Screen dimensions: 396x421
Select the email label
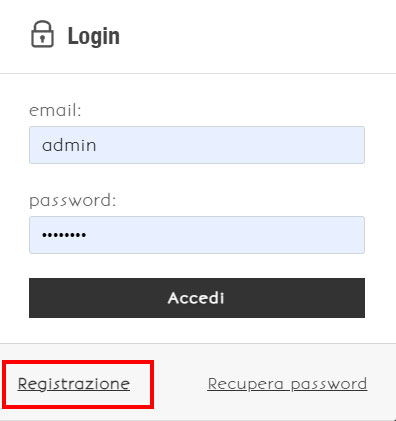click(55, 111)
